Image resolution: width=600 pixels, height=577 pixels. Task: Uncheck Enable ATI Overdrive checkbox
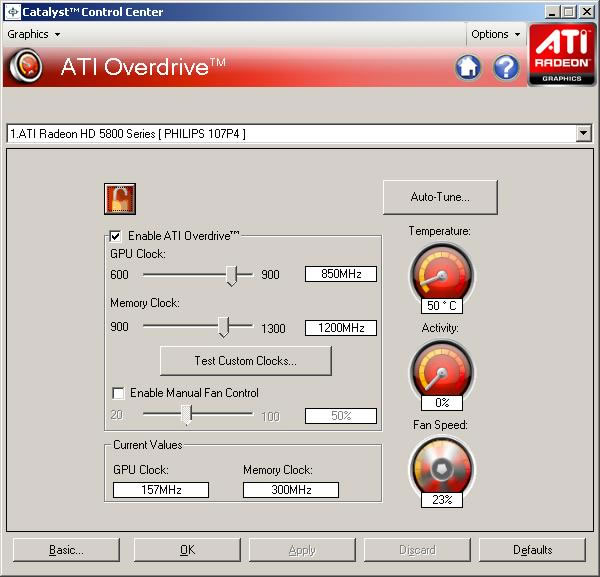click(116, 236)
